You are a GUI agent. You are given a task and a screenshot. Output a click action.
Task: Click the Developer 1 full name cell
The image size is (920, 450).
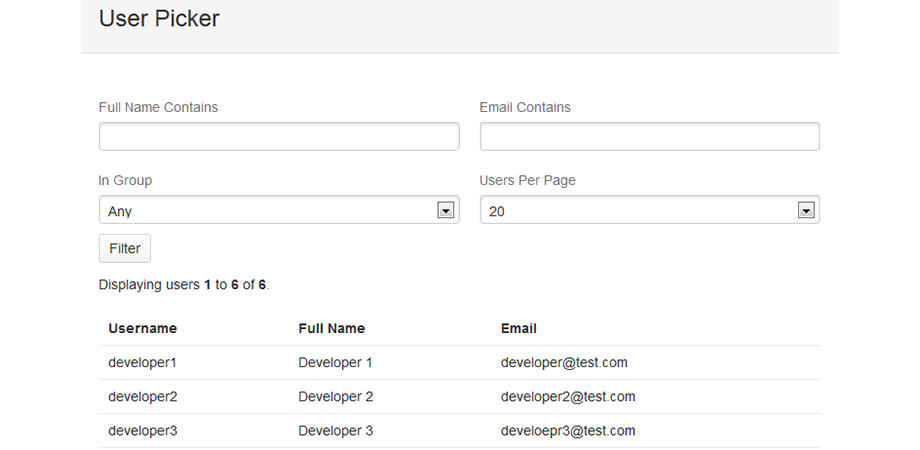(335, 363)
